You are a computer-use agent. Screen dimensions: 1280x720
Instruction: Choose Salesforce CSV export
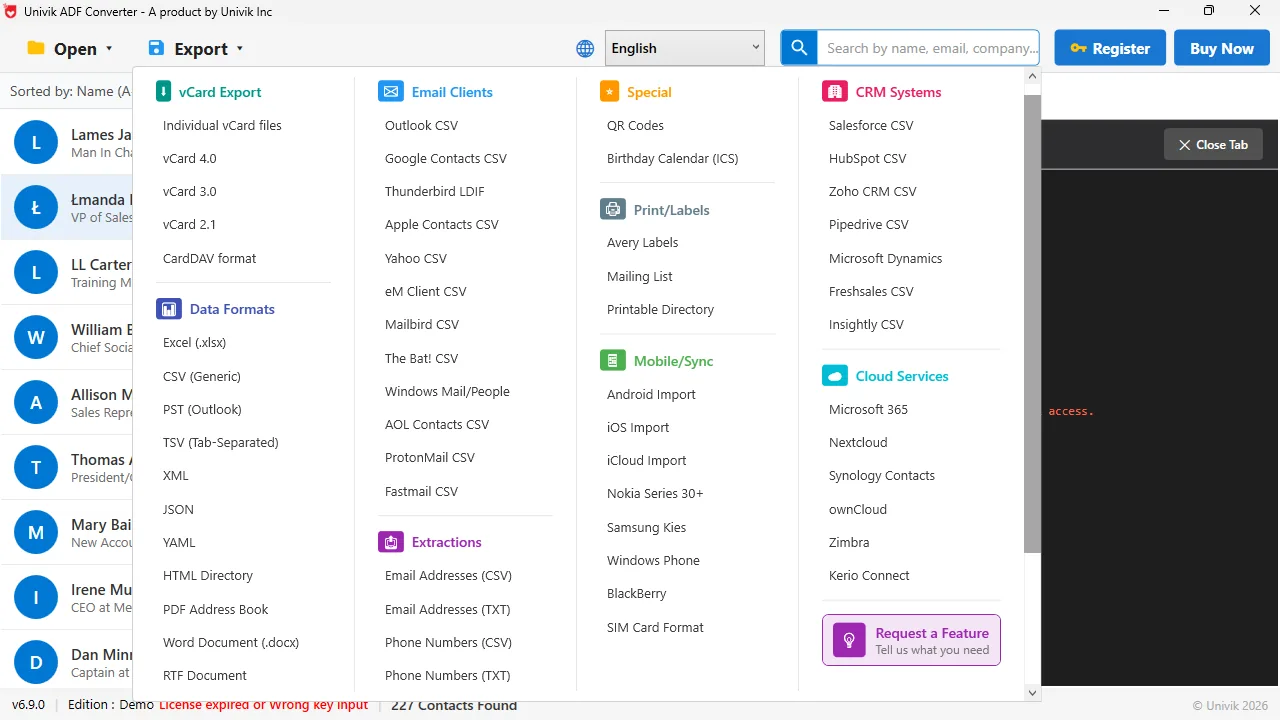(871, 125)
